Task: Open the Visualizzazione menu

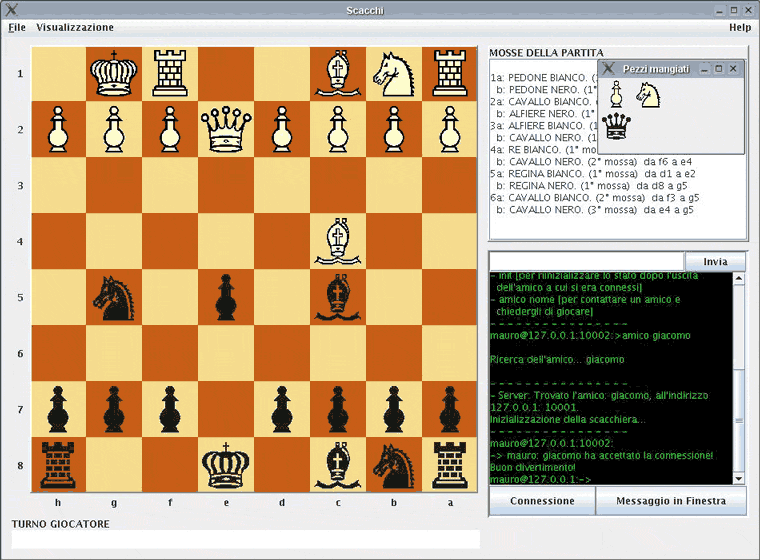Action: pyautogui.click(x=75, y=27)
